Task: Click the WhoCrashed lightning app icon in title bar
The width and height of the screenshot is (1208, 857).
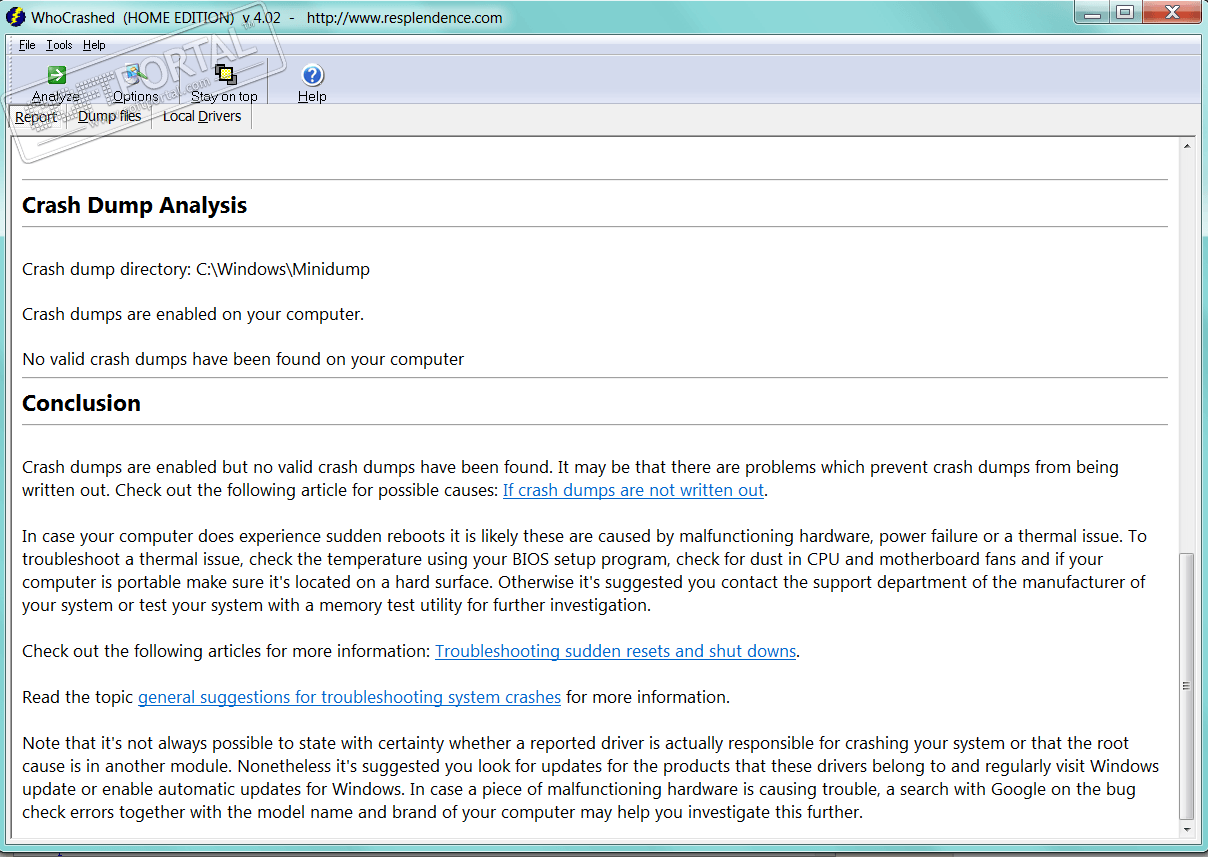Action: click(15, 17)
